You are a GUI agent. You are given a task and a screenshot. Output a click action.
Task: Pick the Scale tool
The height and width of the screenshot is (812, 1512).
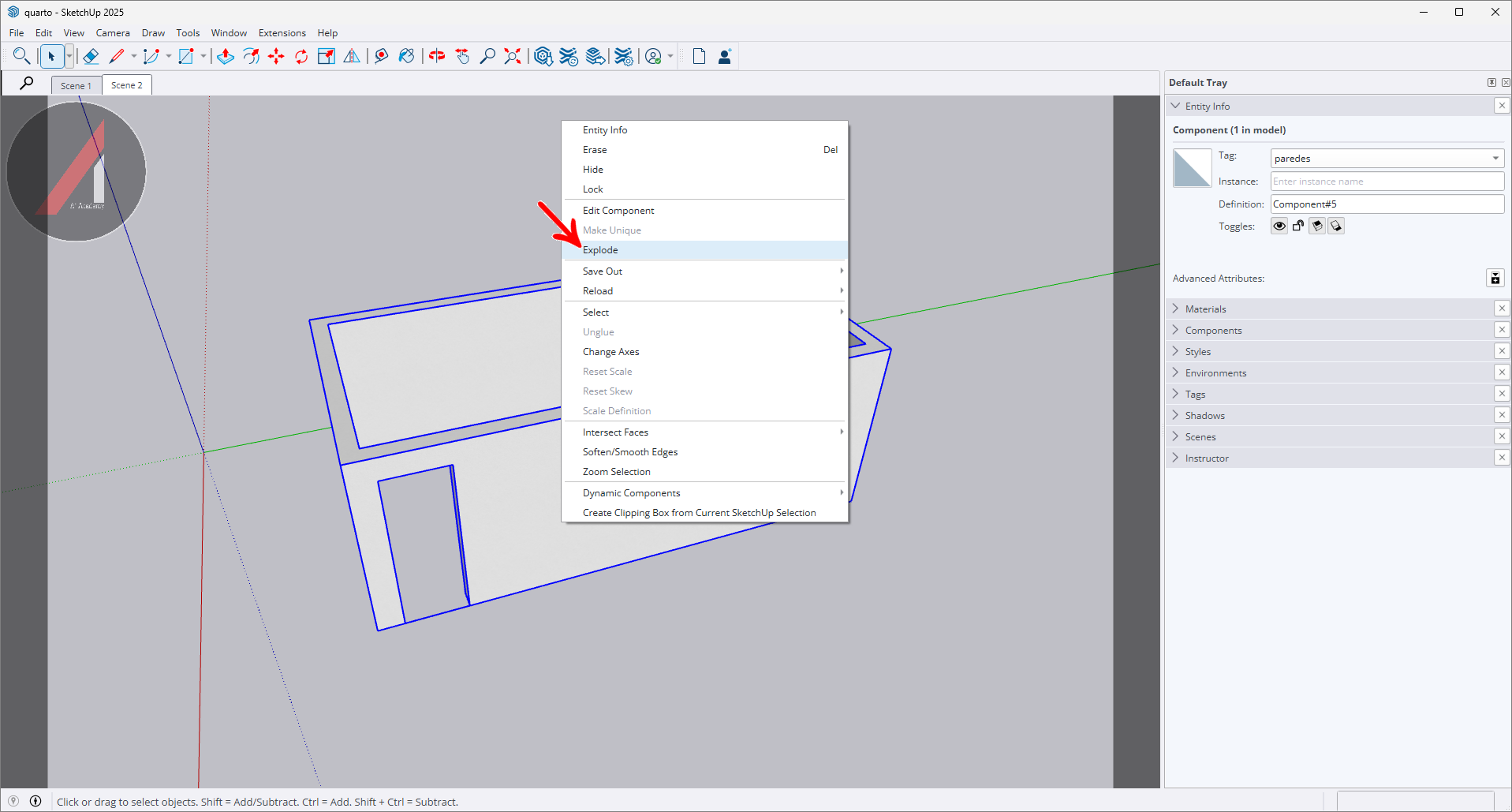327,56
